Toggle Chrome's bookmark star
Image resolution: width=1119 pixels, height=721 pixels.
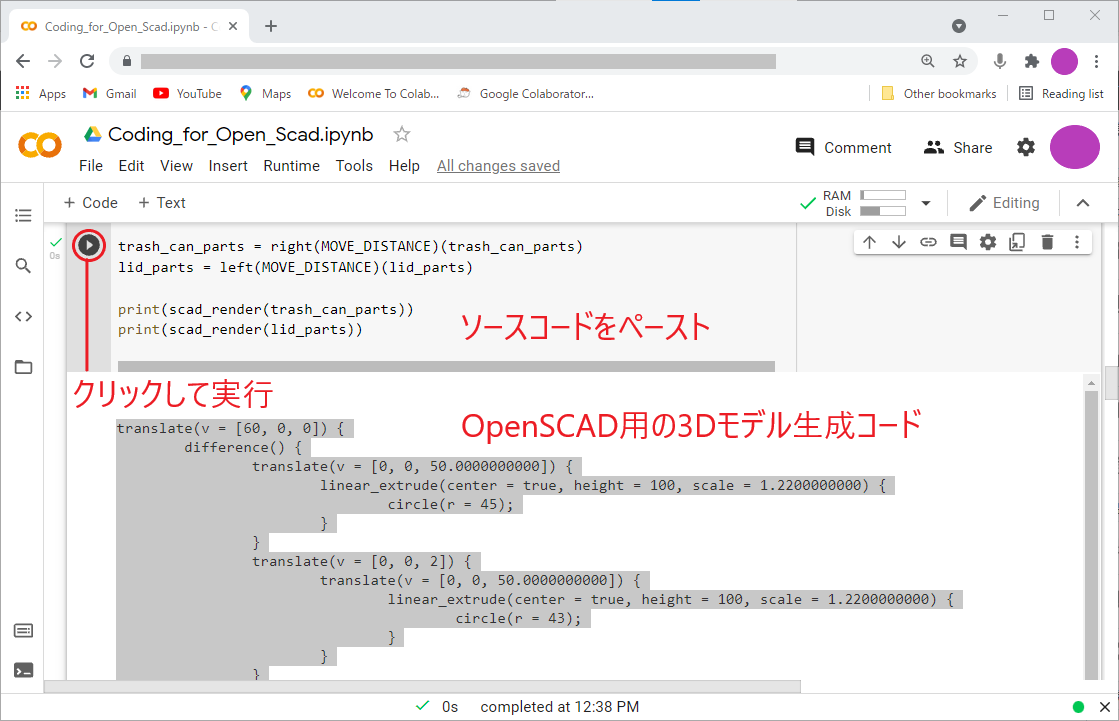tap(960, 61)
